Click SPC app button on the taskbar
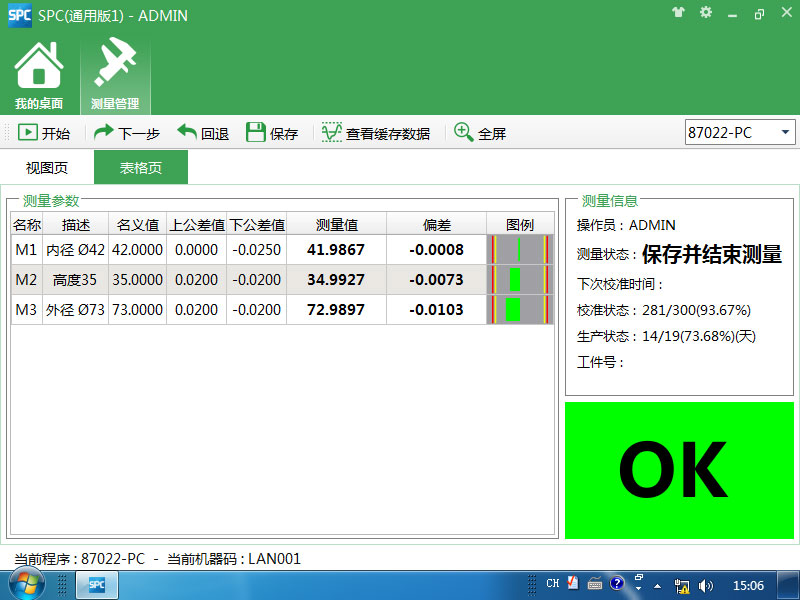 click(97, 585)
